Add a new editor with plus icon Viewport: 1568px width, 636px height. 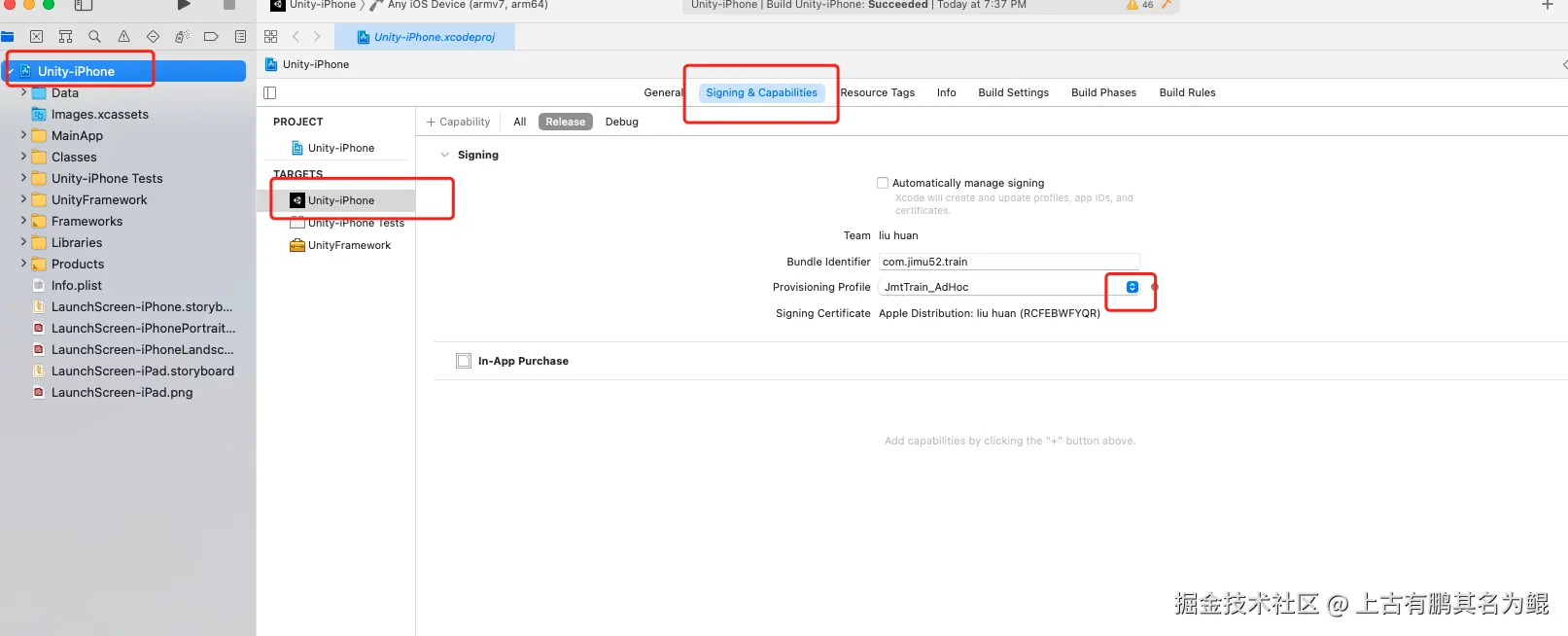(1548, 5)
